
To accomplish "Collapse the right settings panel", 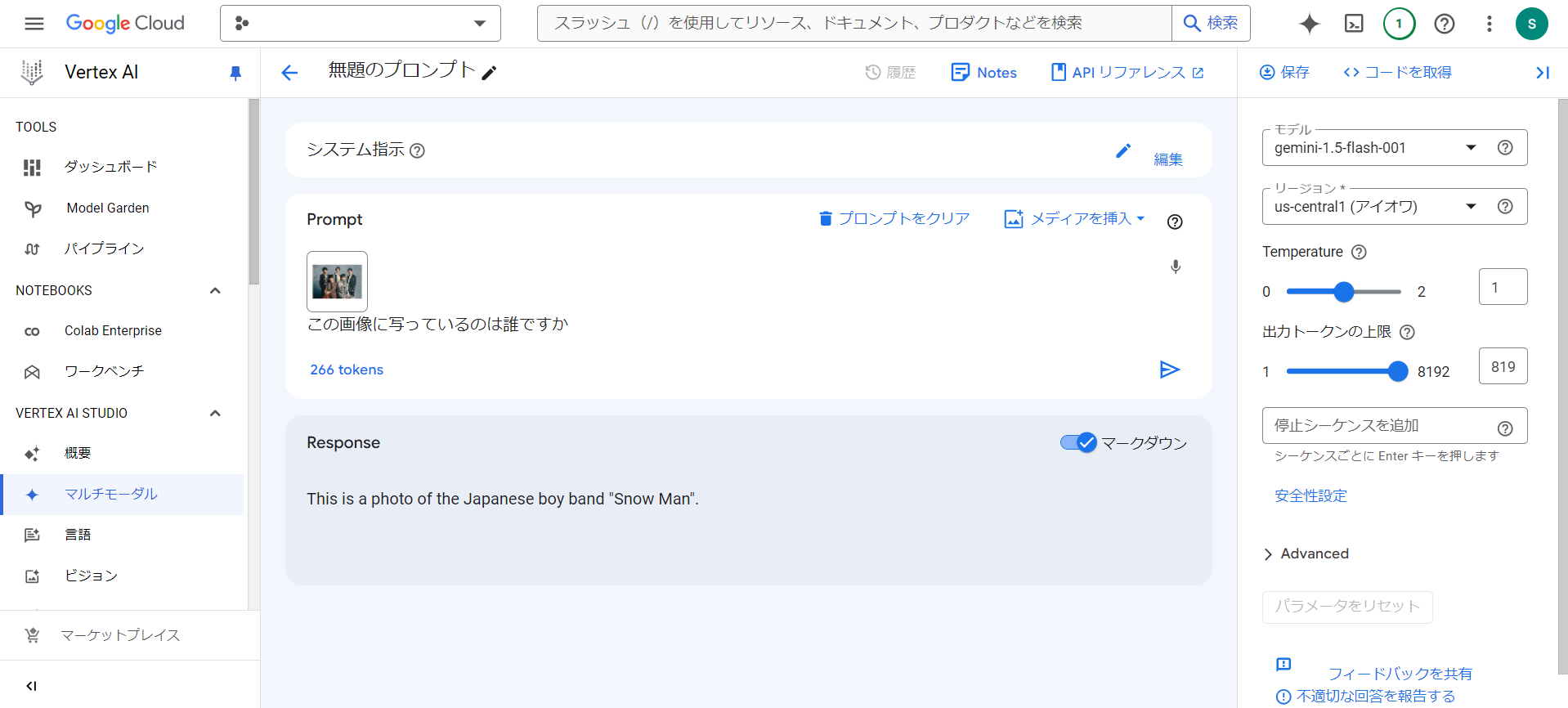I will point(1543,73).
